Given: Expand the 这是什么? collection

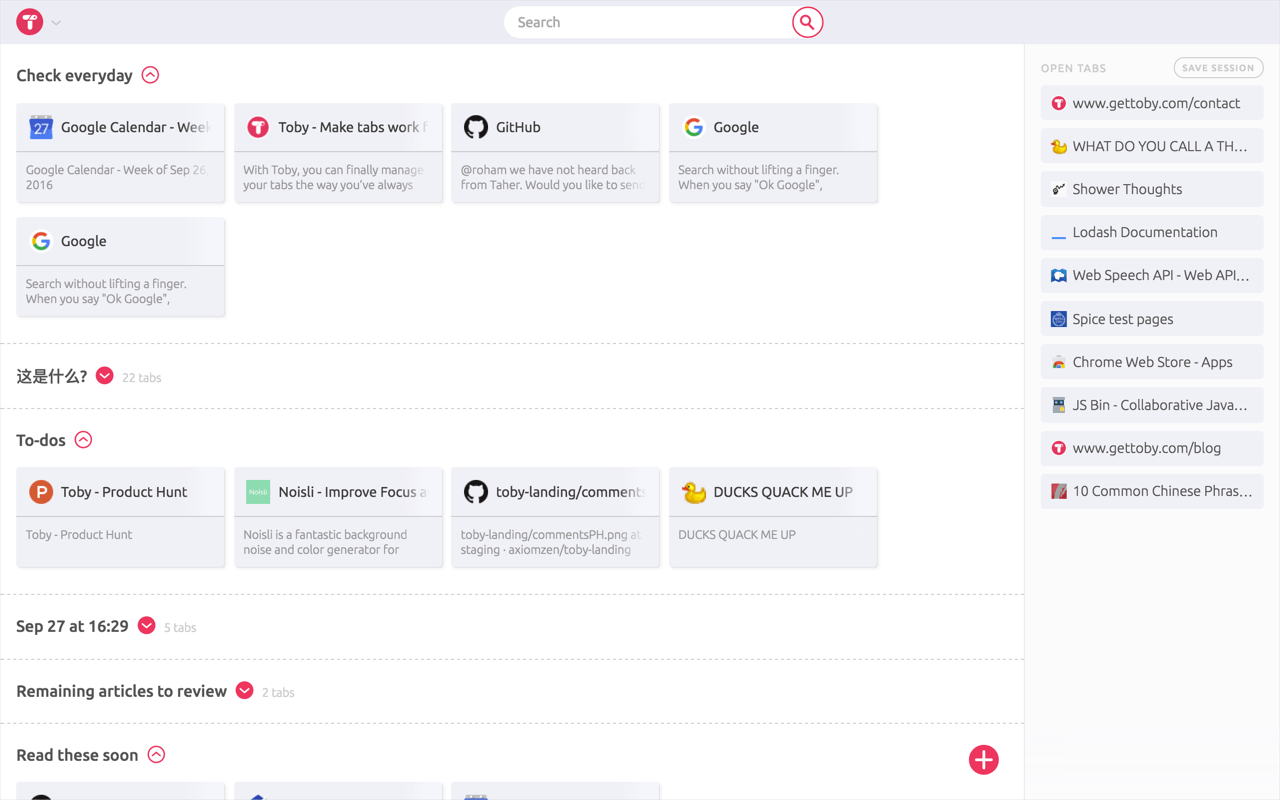Looking at the screenshot, I should [105, 376].
